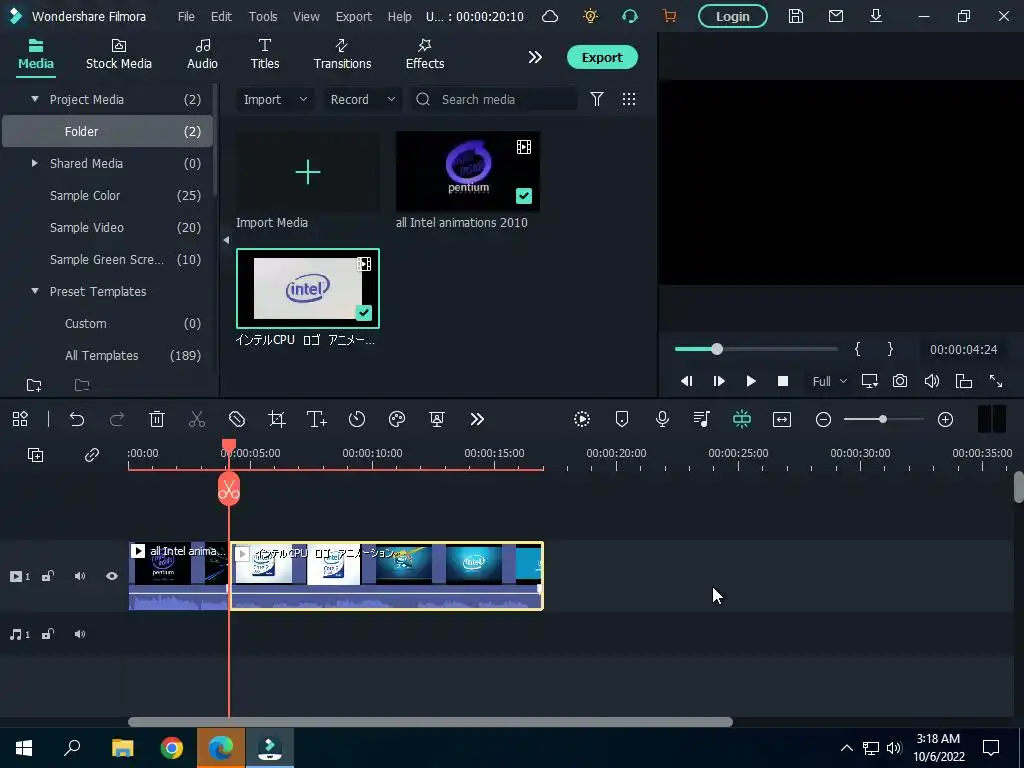
Task: Open the layout grid icon in timeline toolbar
Action: [20, 419]
